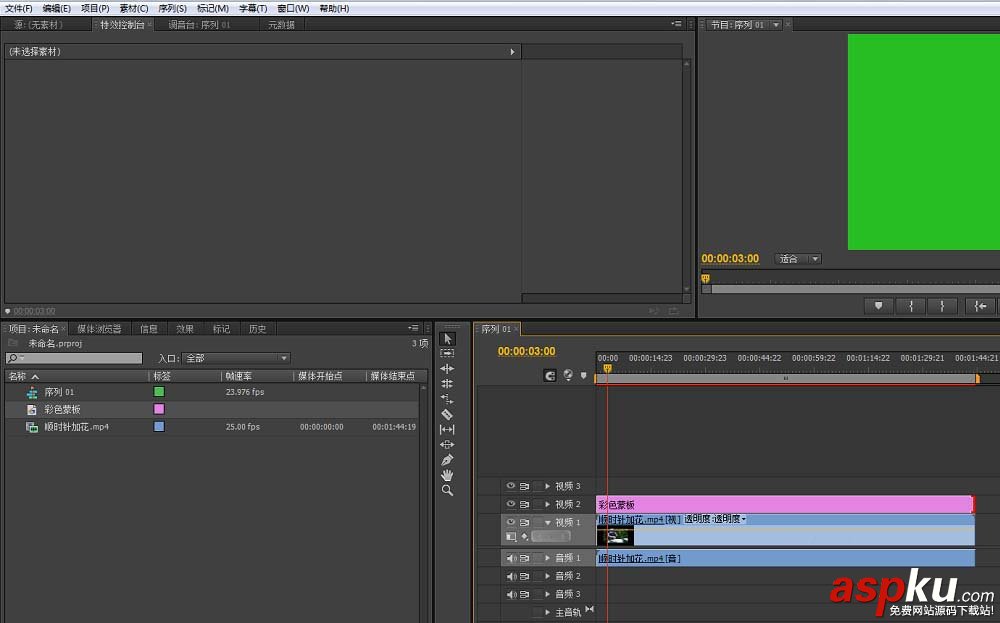Select the Ripple Edit tool
The image size is (1000, 623).
[x=447, y=369]
